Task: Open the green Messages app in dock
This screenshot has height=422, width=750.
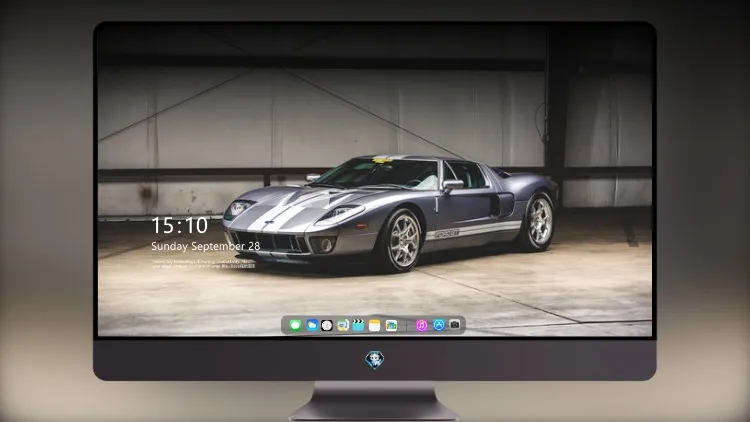Action: tap(295, 325)
